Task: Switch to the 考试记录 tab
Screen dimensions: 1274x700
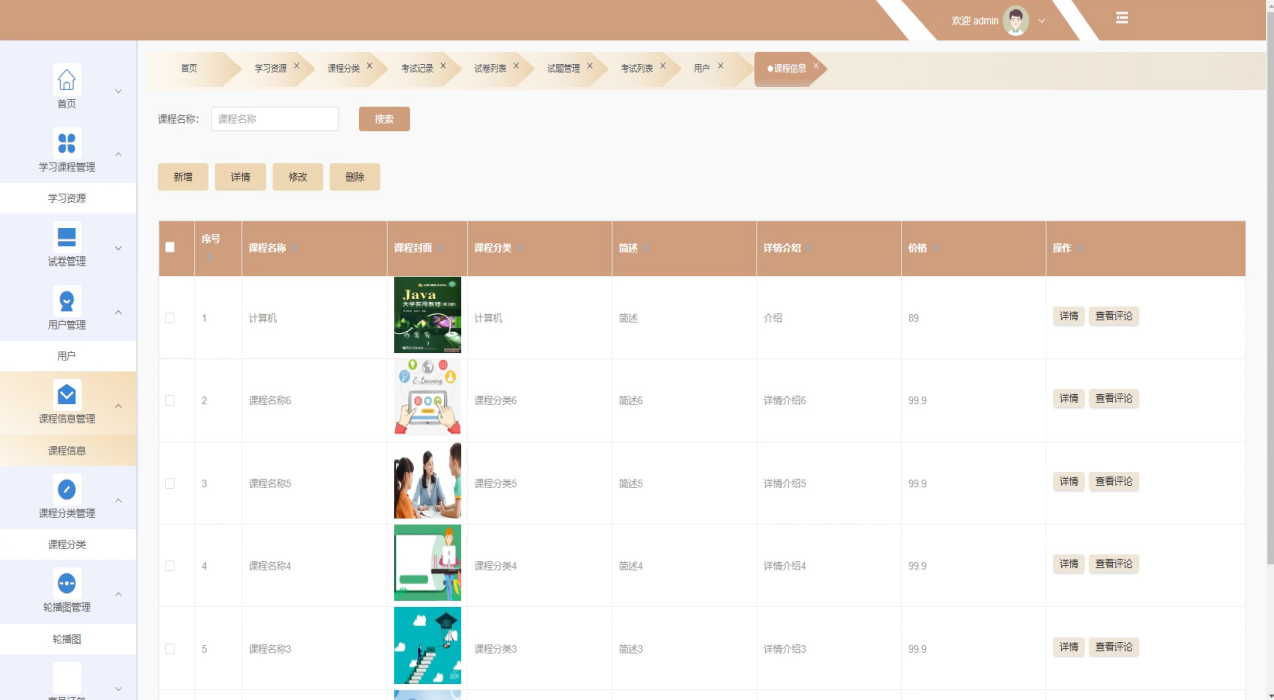Action: (x=417, y=69)
